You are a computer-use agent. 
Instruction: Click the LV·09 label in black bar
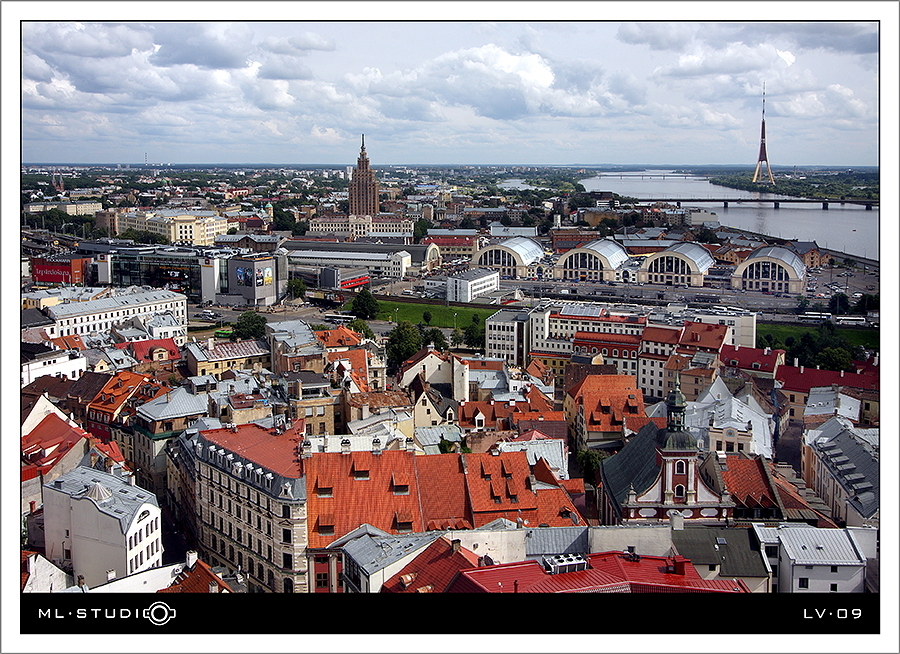(x=832, y=613)
